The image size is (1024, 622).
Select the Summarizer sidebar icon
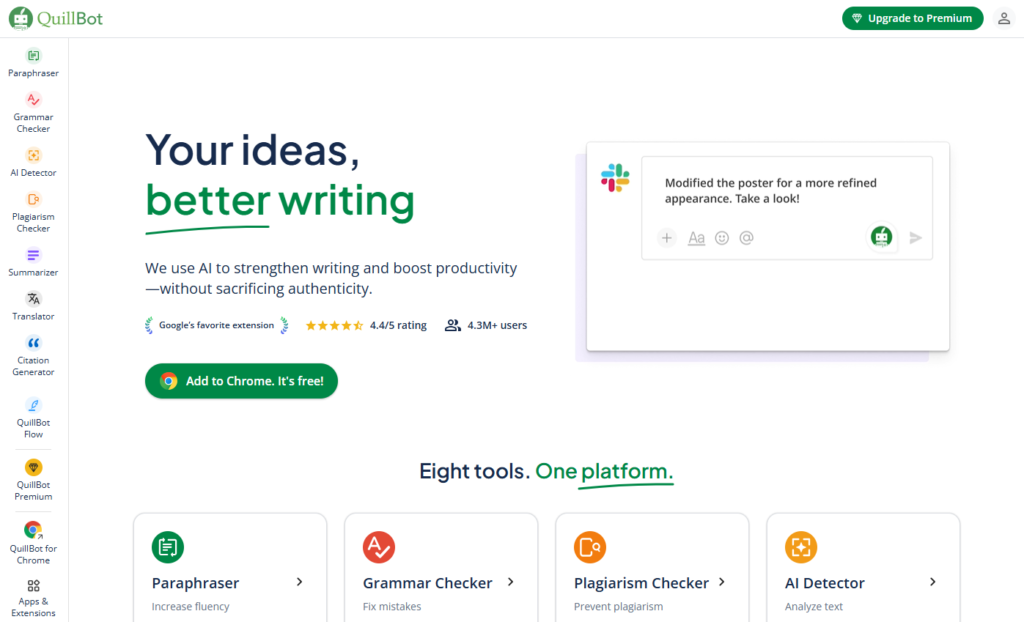34,255
